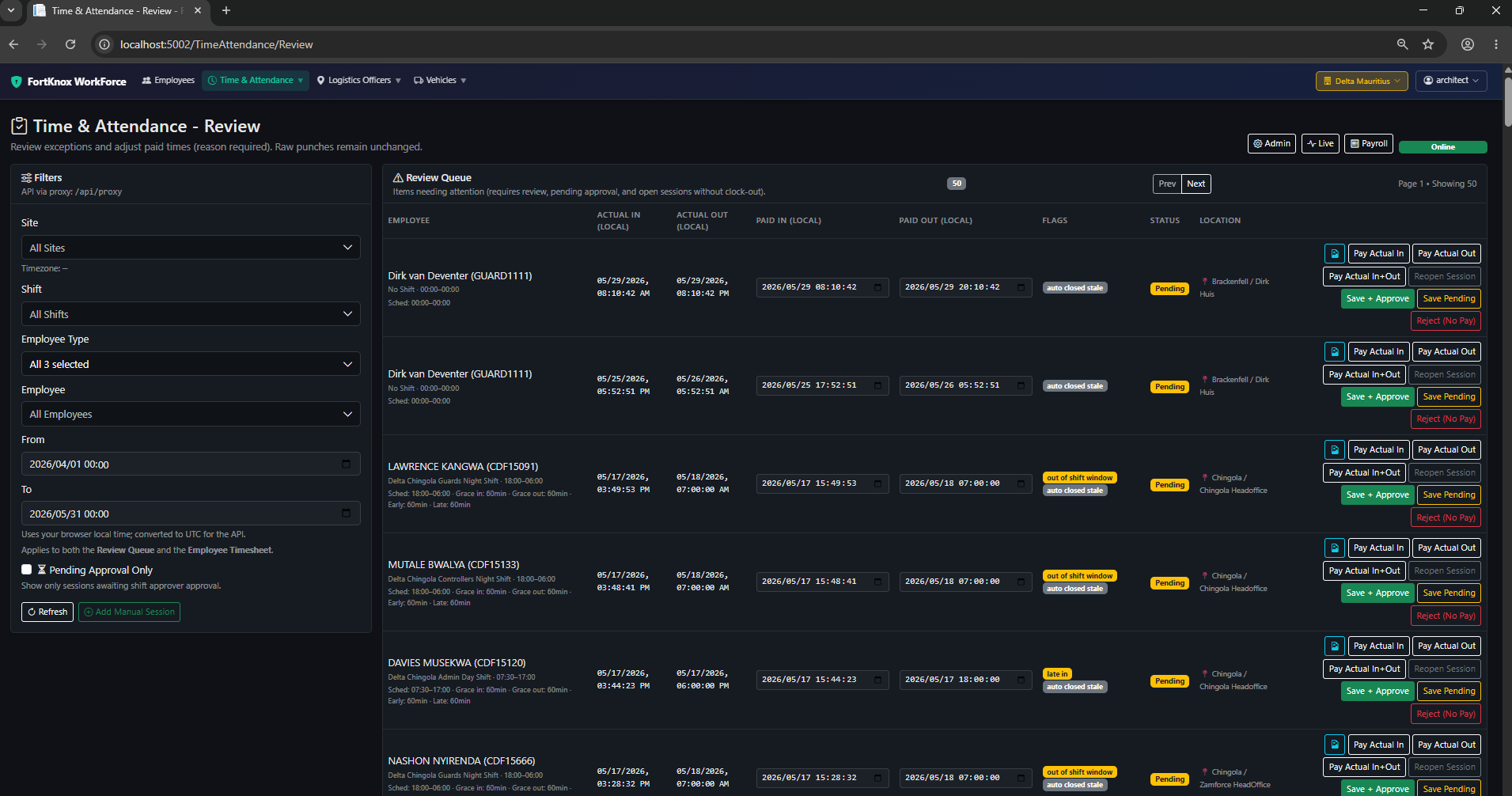
Task: Click the Admin button
Action: click(x=1271, y=143)
